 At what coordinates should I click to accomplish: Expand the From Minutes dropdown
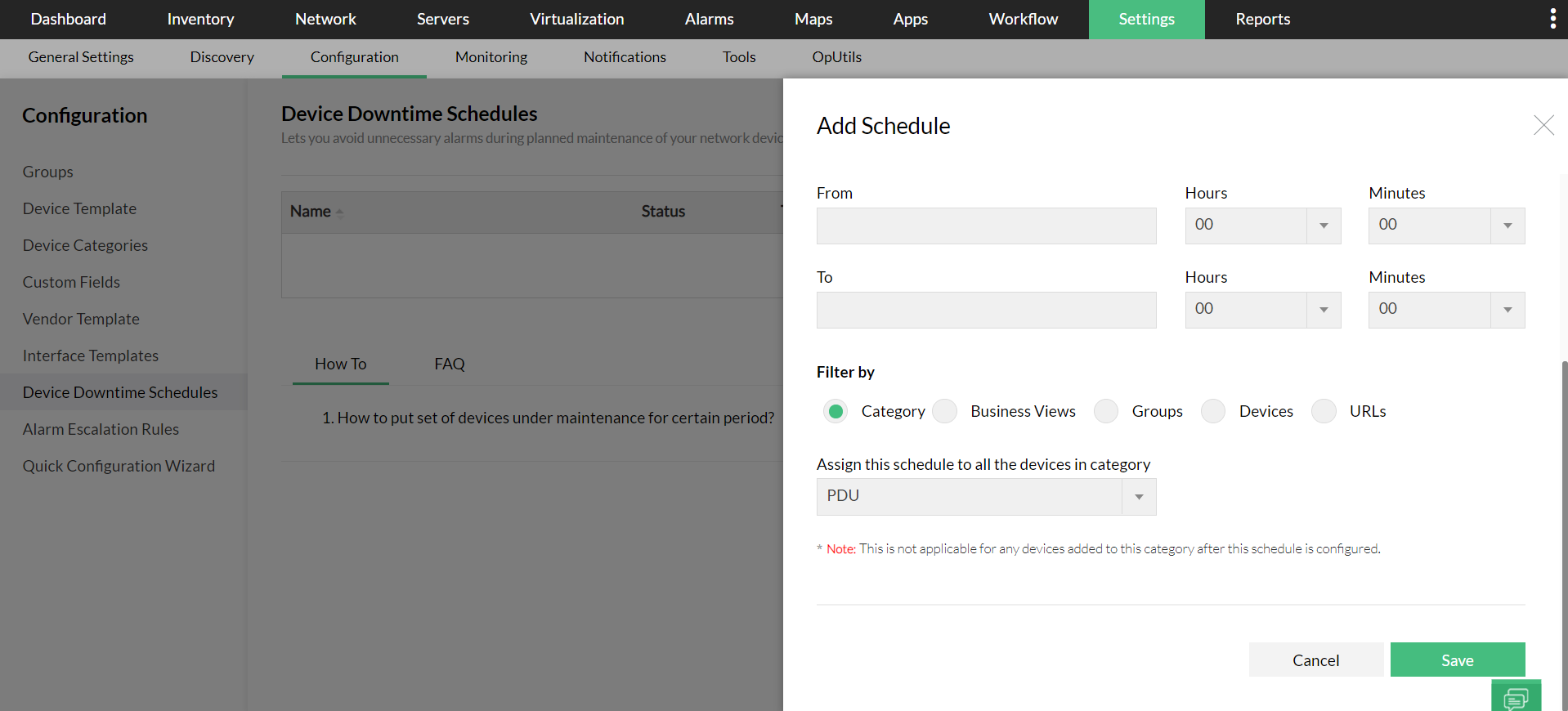1446,226
